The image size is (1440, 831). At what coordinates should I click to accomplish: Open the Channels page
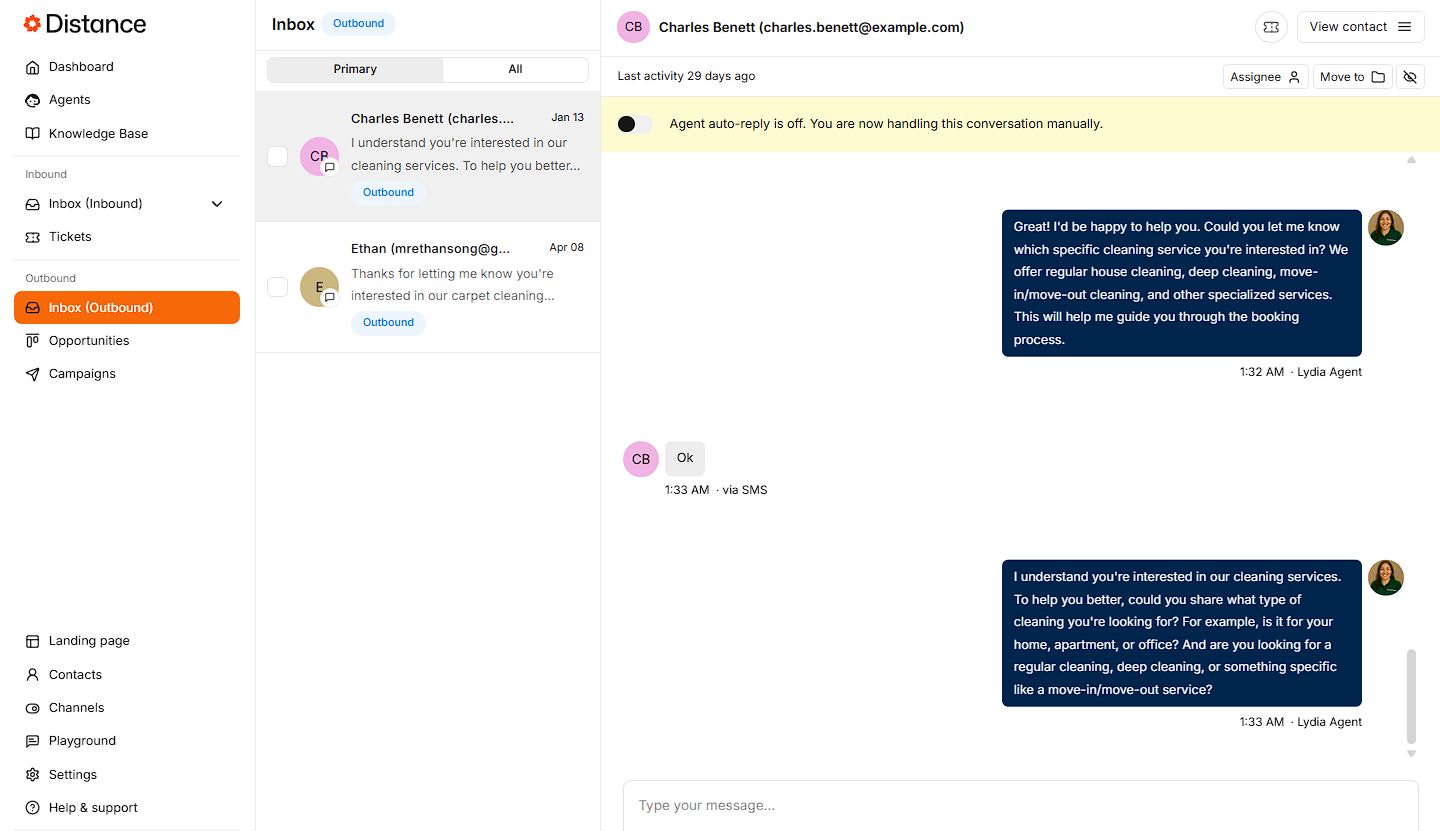[76, 708]
